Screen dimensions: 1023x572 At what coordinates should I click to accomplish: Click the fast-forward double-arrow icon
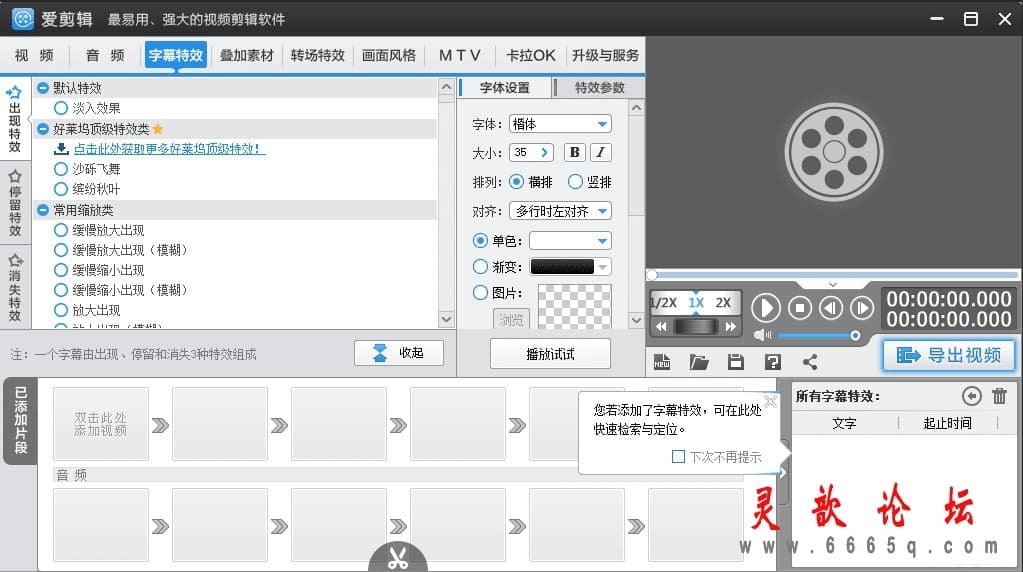pos(730,326)
